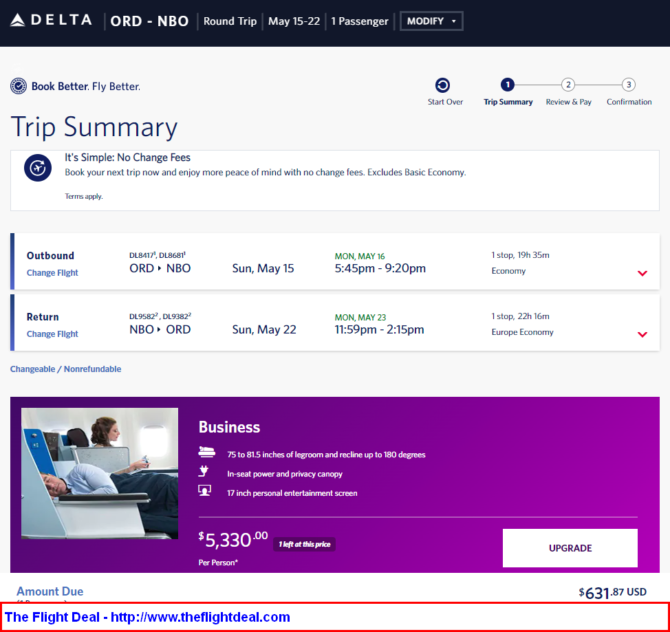
Task: Click the $631.87 USD amount due
Action: 612,593
